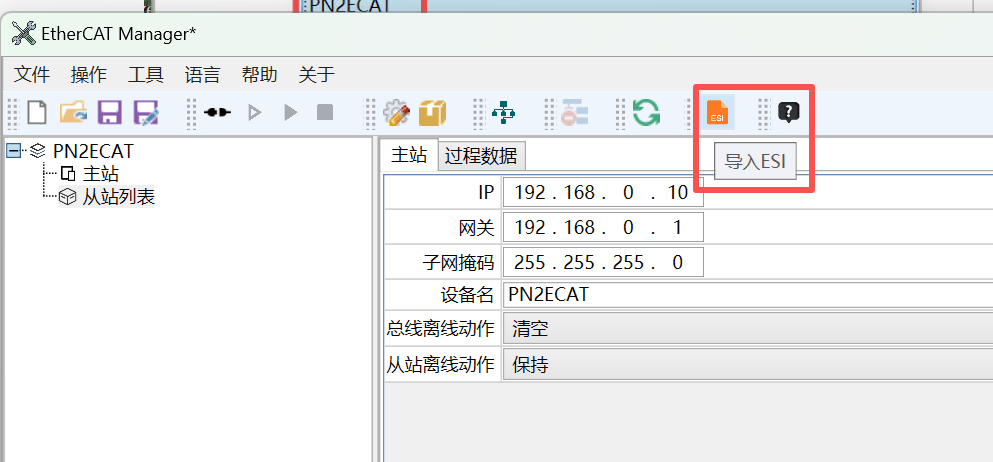Select 主站 node in the tree
The image size is (993, 462).
pos(101,174)
